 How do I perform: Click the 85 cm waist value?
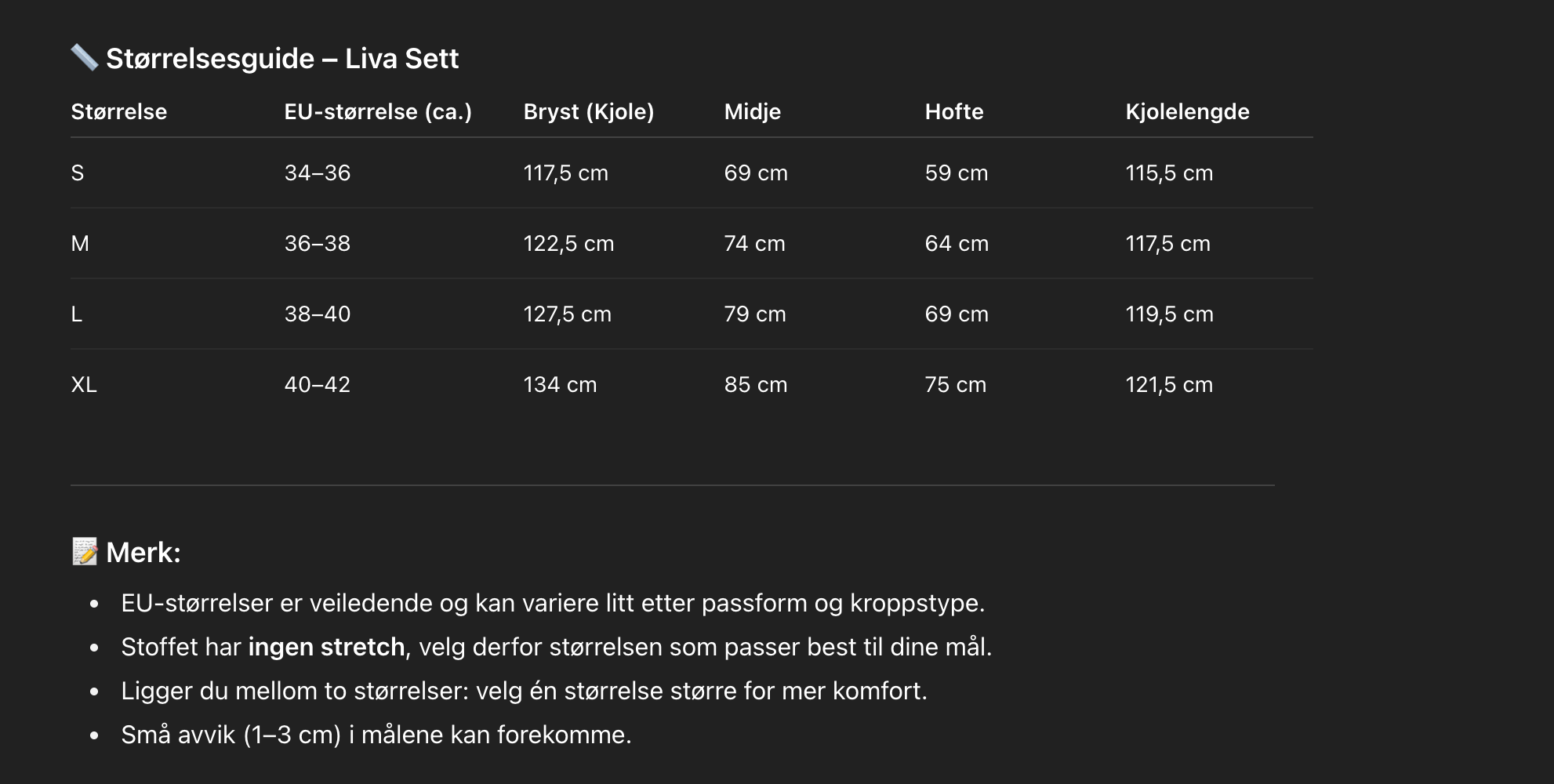click(x=756, y=385)
